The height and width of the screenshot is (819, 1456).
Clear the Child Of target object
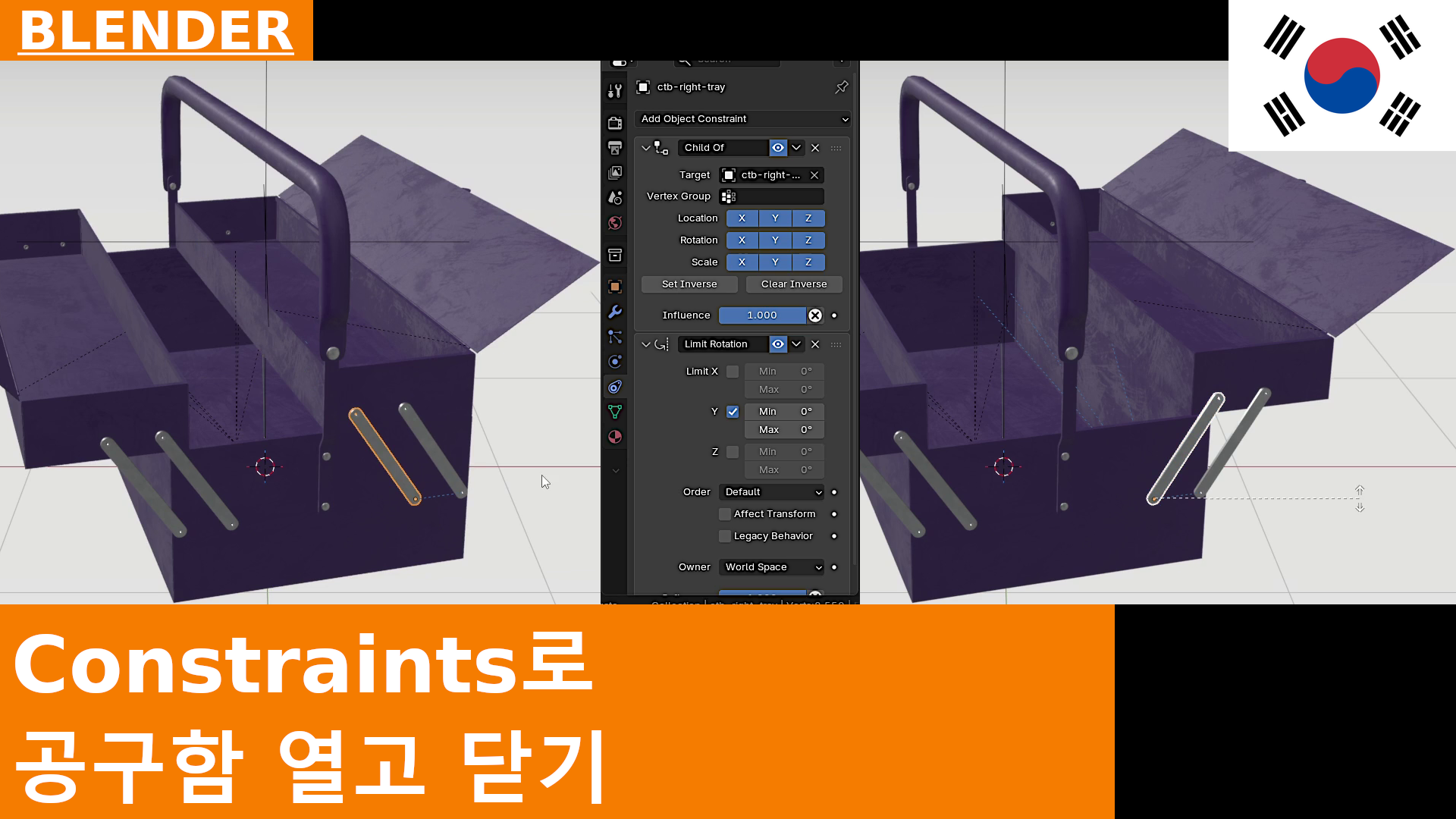814,175
